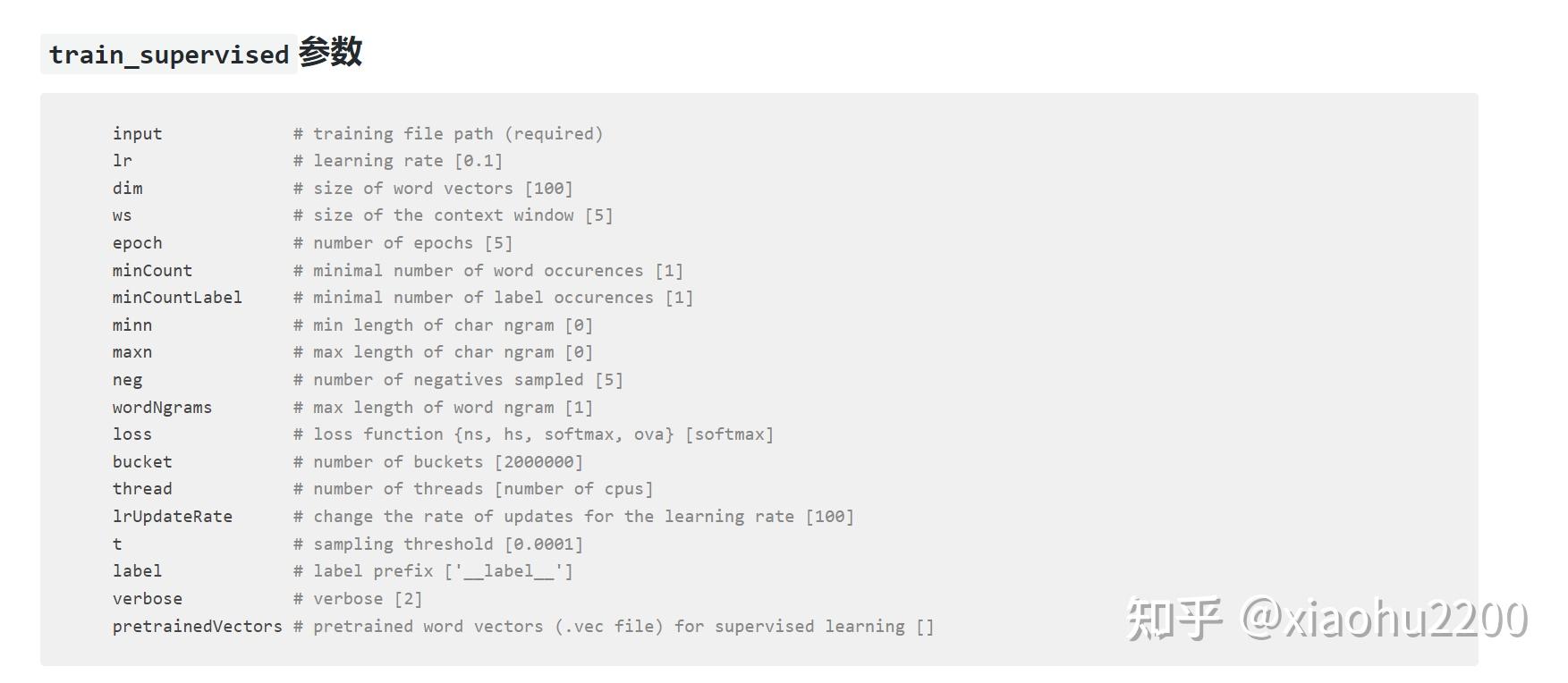Click the epoch parameter name
The width and height of the screenshot is (1568, 683).
click(x=137, y=243)
